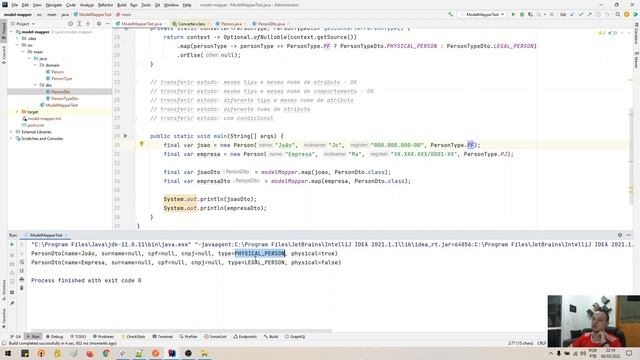This screenshot has width=640, height=360.
Task: Open the ModelMapperTest run configuration dropdown
Action: pyautogui.click(x=483, y=14)
